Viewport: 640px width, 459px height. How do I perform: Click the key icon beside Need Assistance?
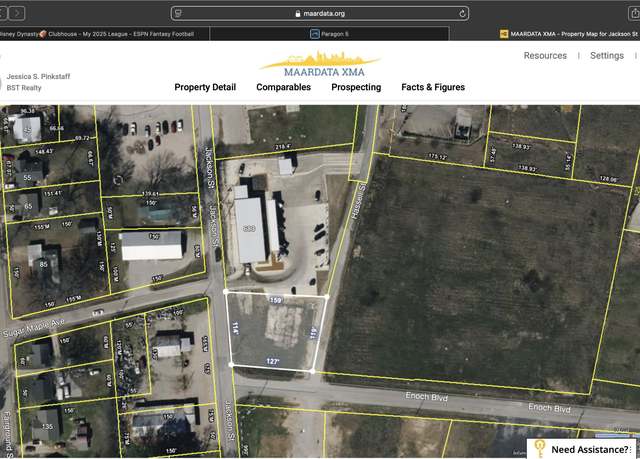point(540,449)
